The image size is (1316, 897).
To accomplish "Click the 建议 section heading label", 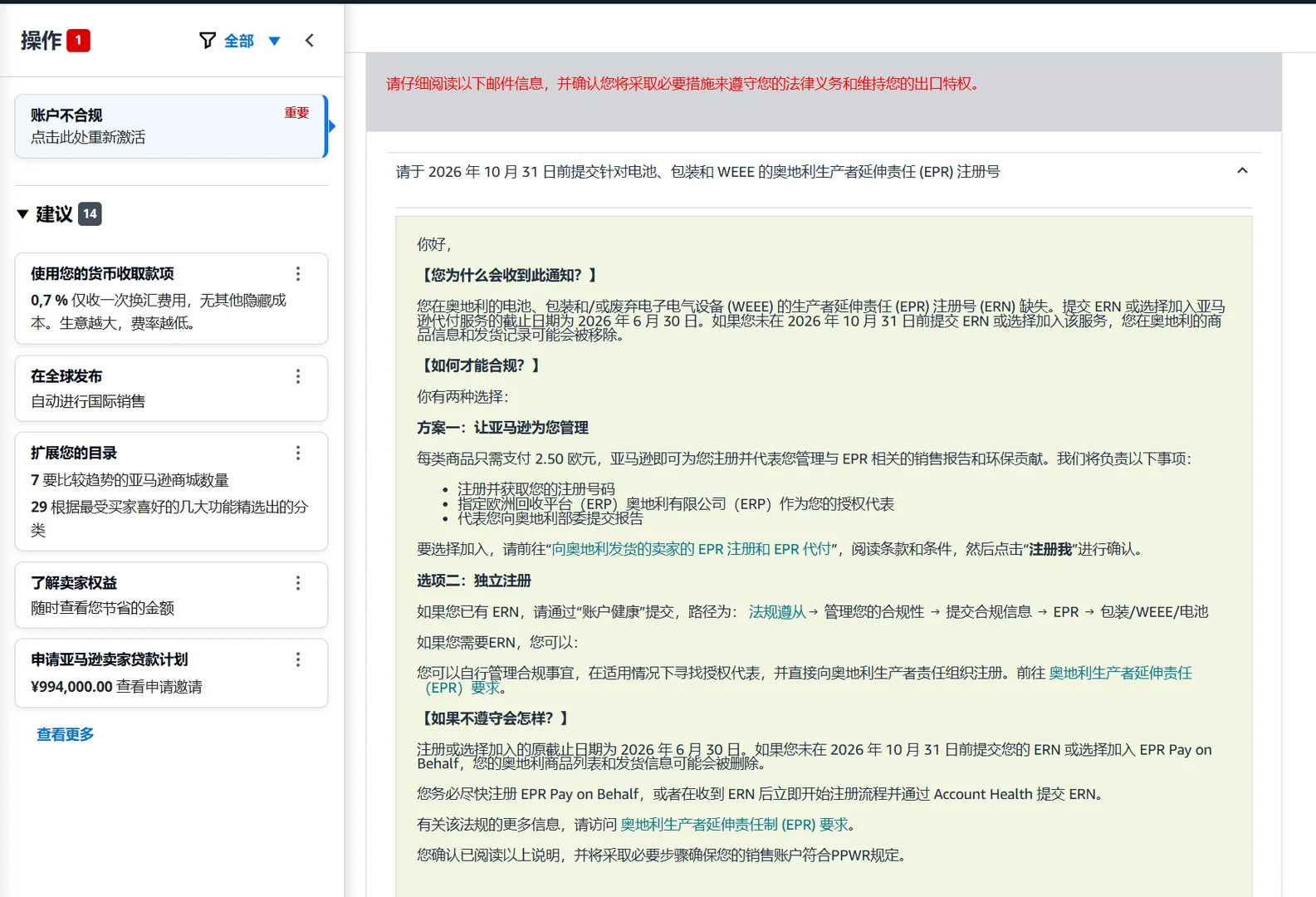I will point(54,214).
